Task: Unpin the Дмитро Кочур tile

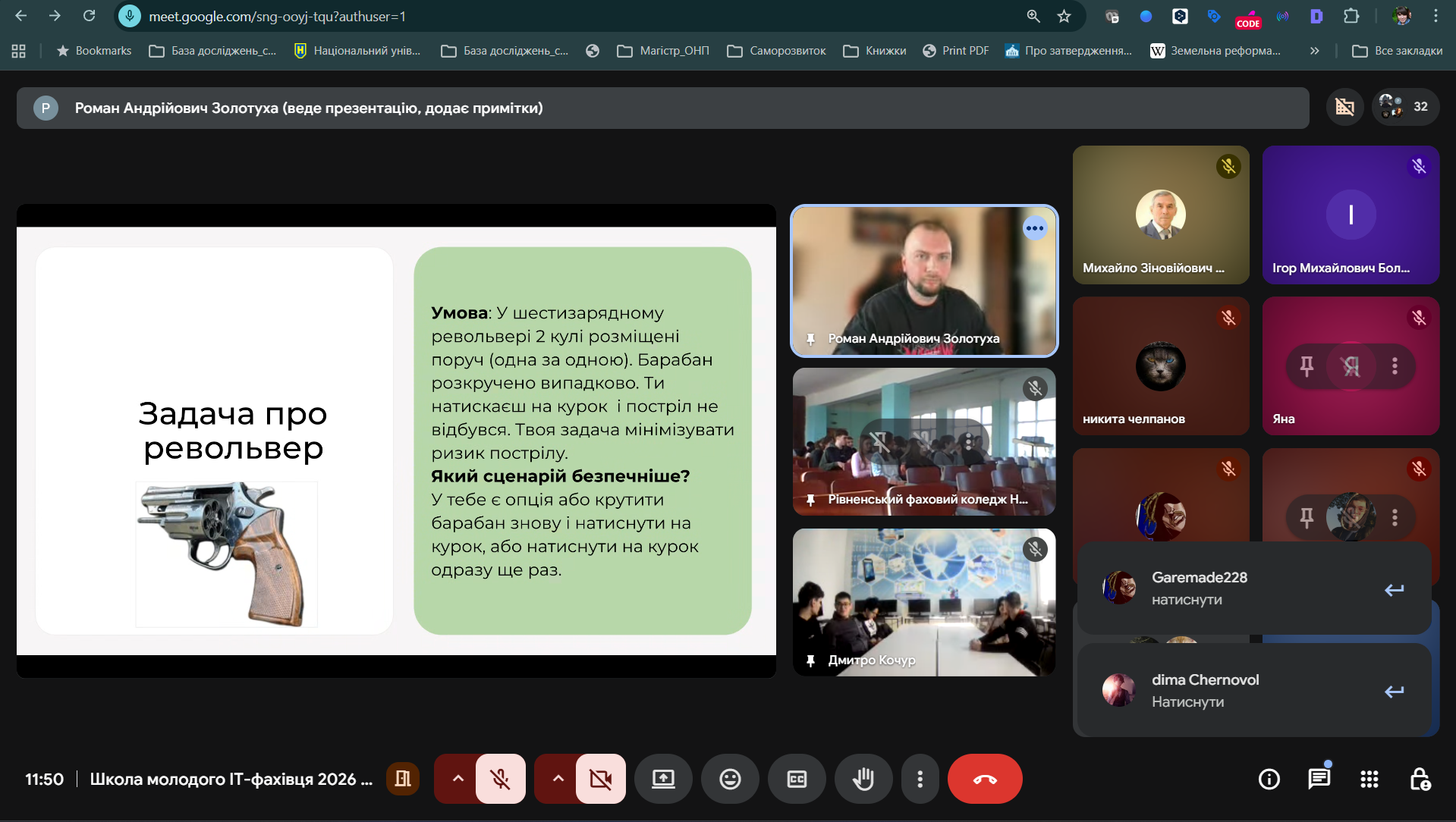Action: [x=810, y=660]
